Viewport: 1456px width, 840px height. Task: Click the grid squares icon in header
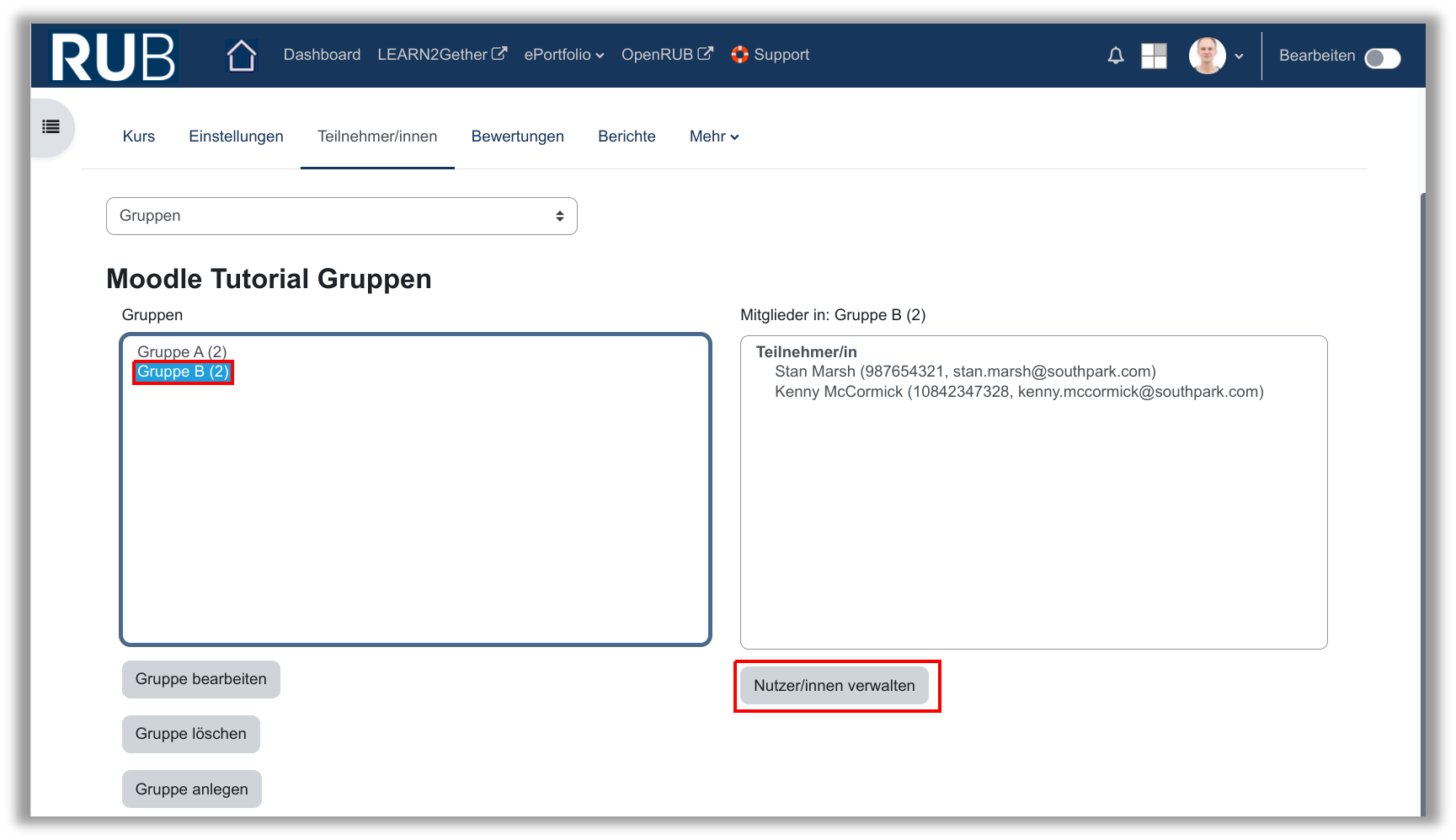(1153, 56)
